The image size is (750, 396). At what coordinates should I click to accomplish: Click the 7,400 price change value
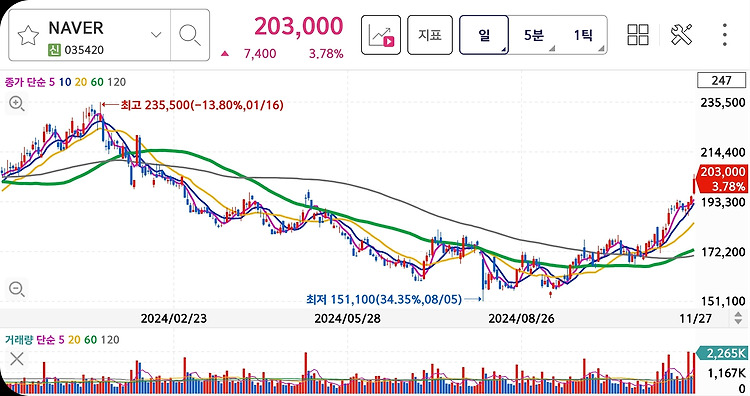[260, 54]
